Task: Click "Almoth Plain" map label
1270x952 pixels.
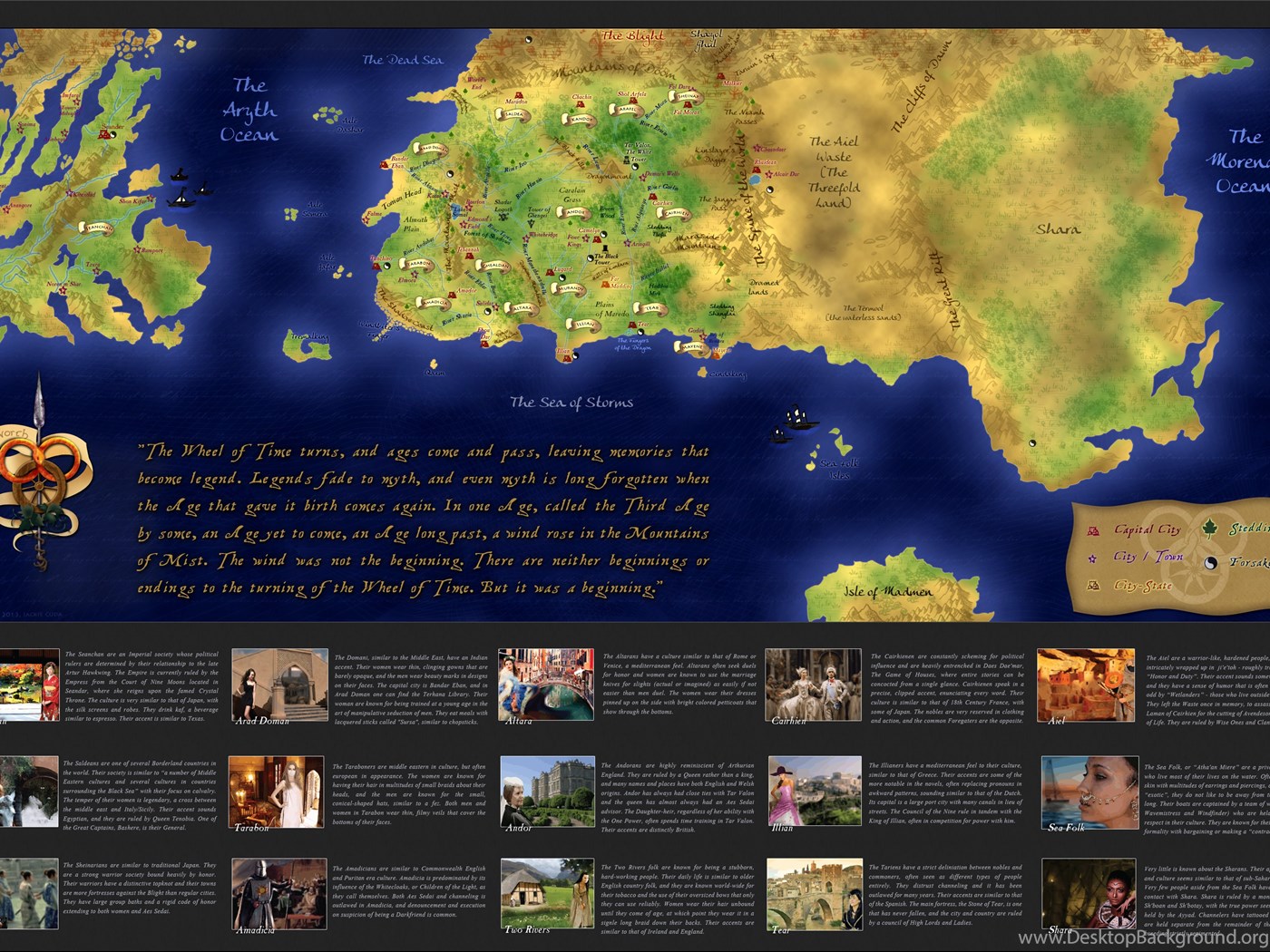Action: pyautogui.click(x=415, y=224)
